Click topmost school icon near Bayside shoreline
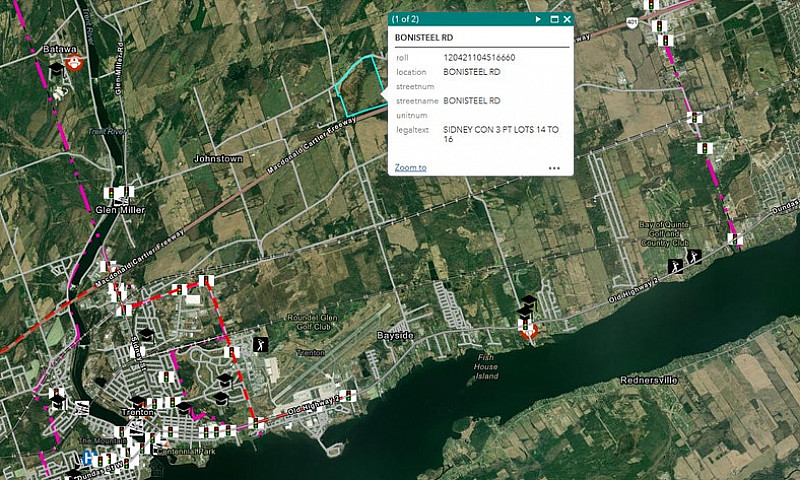Image resolution: width=800 pixels, height=480 pixels. point(529,301)
